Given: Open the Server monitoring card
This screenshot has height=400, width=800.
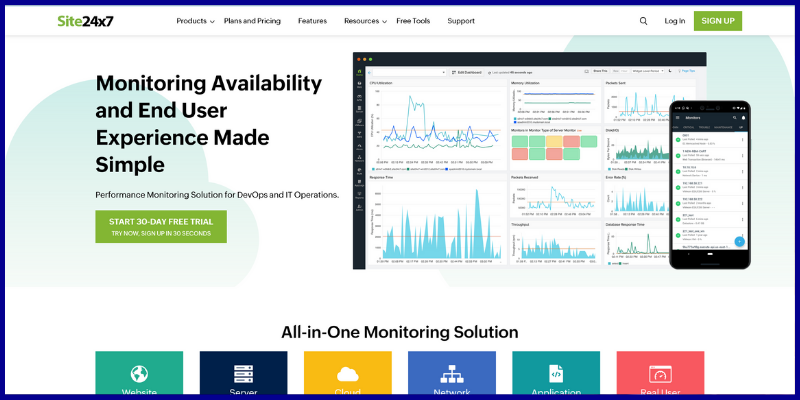Looking at the screenshot, I should (243, 372).
